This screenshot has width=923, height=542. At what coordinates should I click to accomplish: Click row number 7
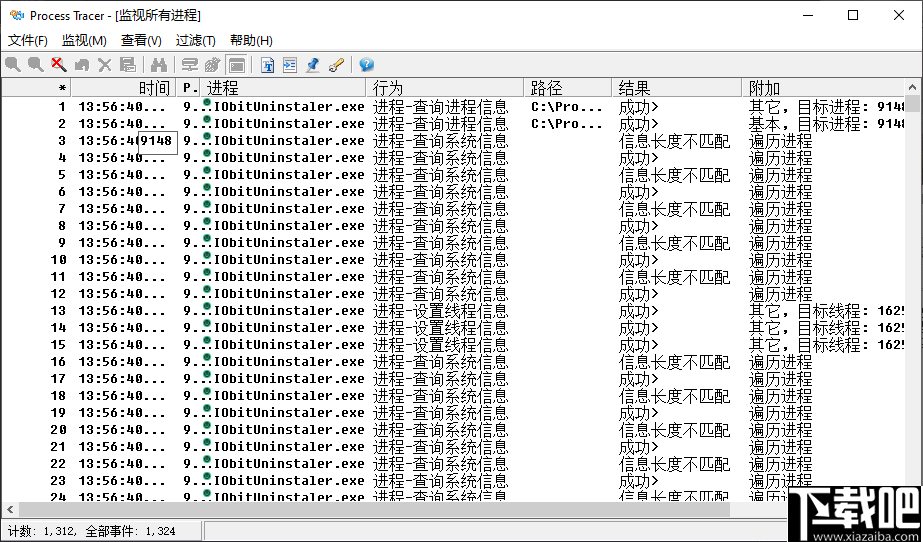coord(62,209)
